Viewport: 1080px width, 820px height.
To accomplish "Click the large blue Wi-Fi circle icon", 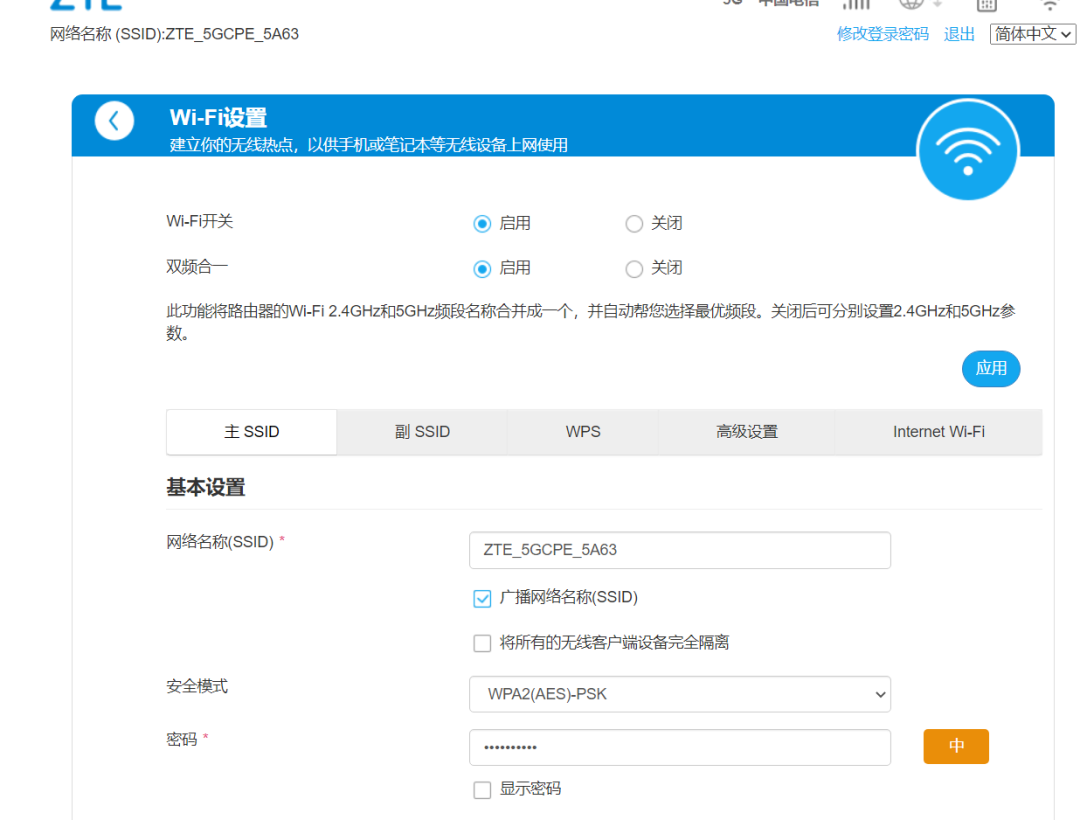I will (967, 149).
